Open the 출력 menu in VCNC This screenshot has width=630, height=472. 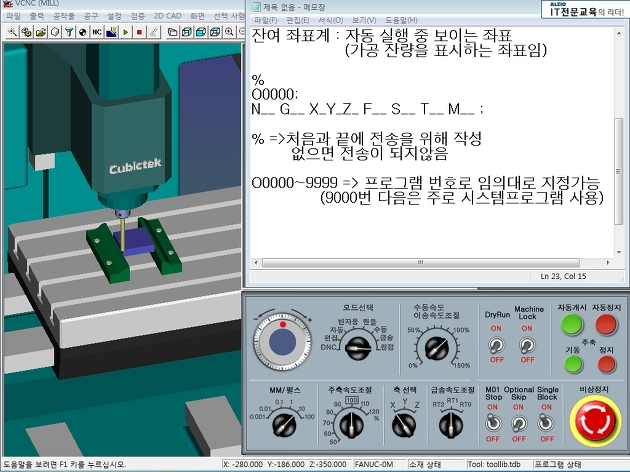point(37,16)
